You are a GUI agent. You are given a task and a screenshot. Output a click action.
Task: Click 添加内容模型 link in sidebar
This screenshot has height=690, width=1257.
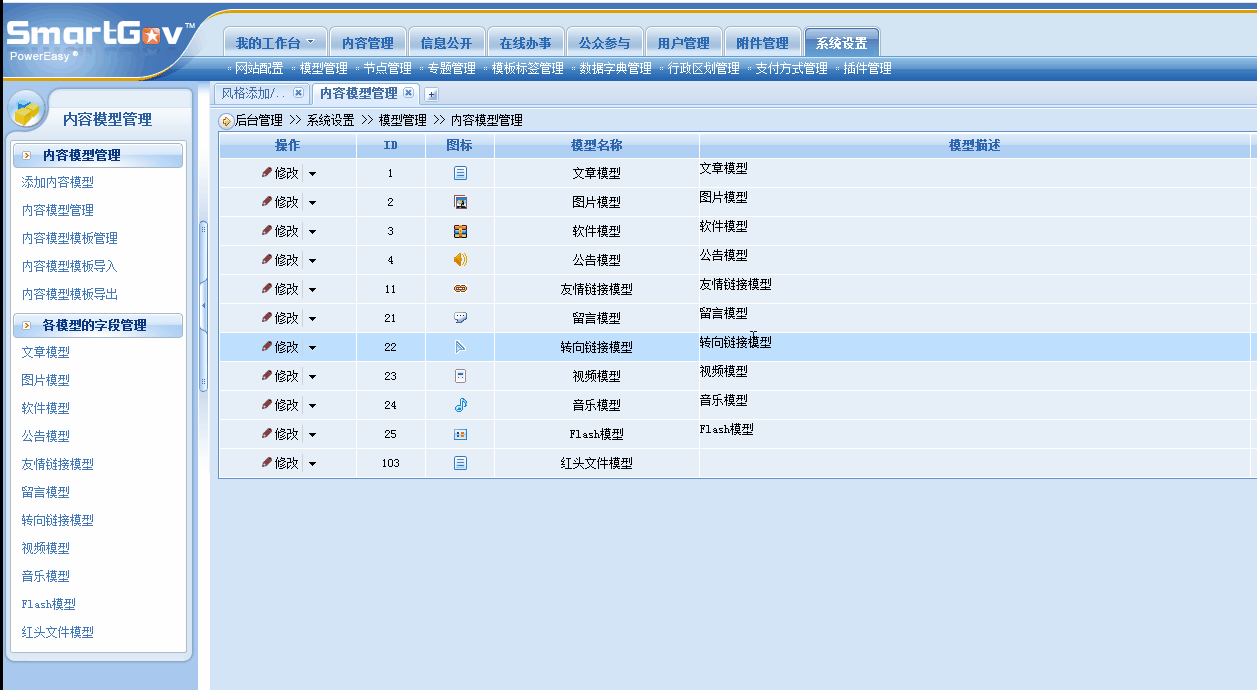click(58, 182)
